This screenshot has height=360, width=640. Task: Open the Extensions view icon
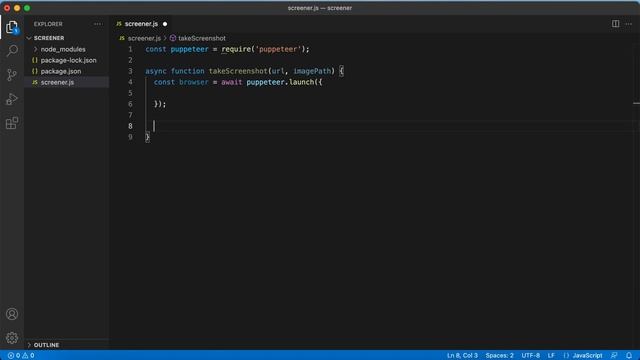[x=12, y=123]
